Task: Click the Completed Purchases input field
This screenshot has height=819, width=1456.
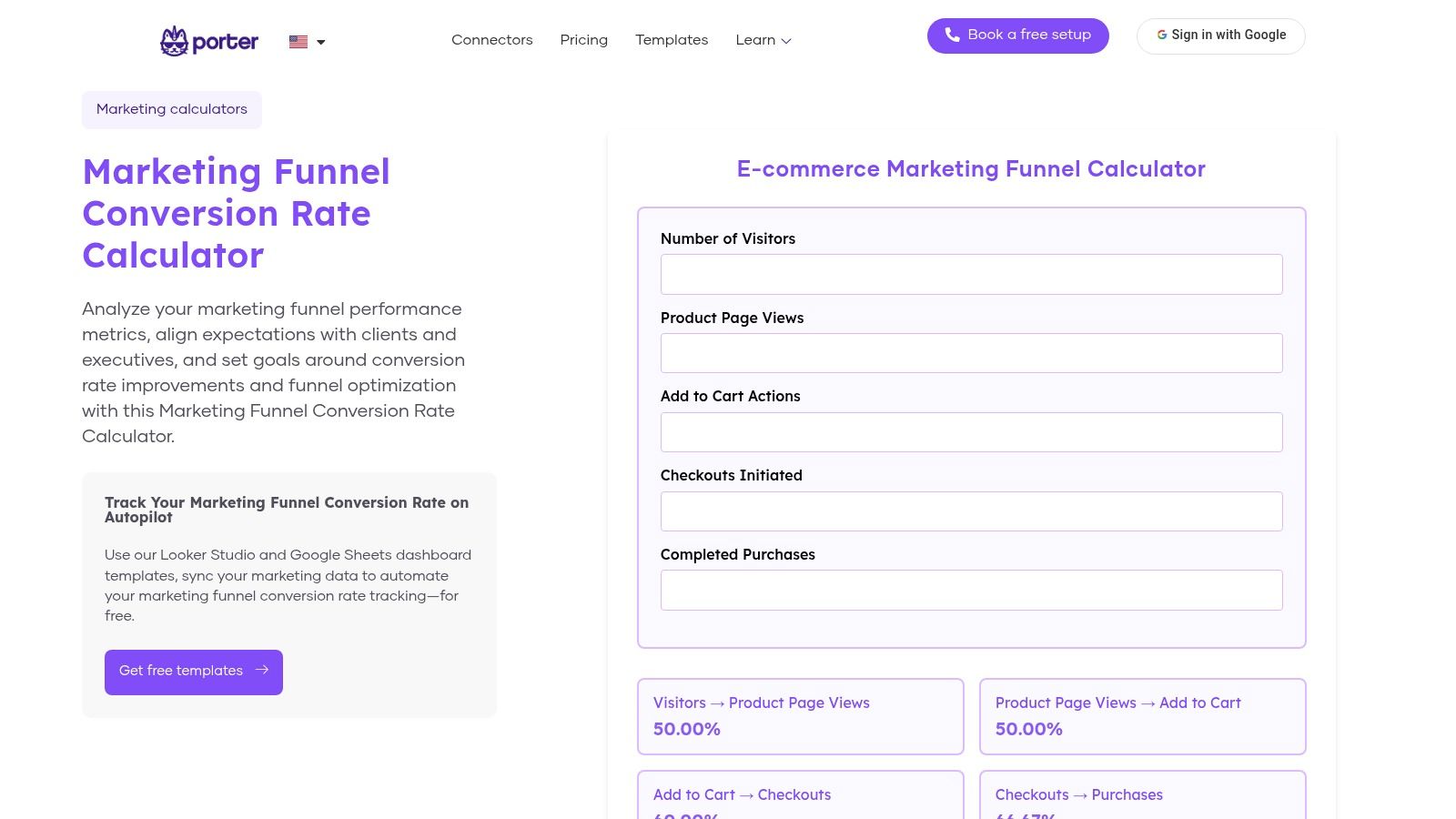Action: click(971, 590)
